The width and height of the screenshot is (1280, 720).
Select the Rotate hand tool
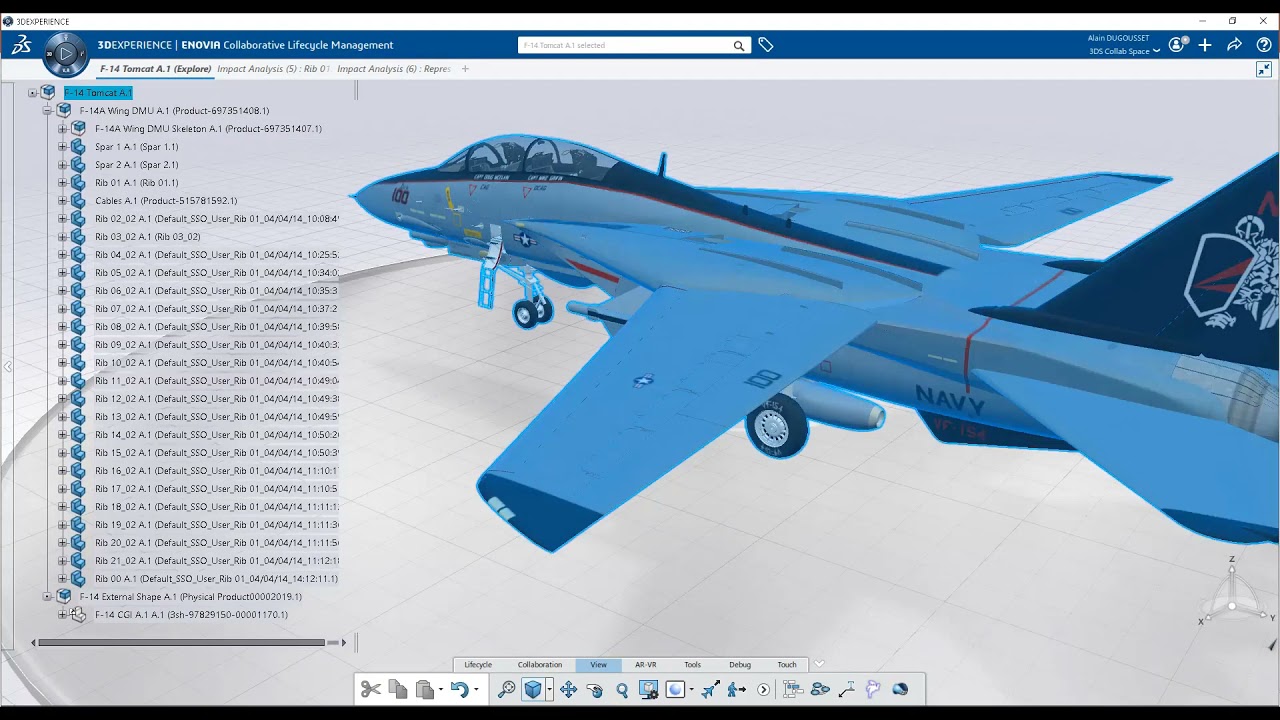[x=595, y=689]
